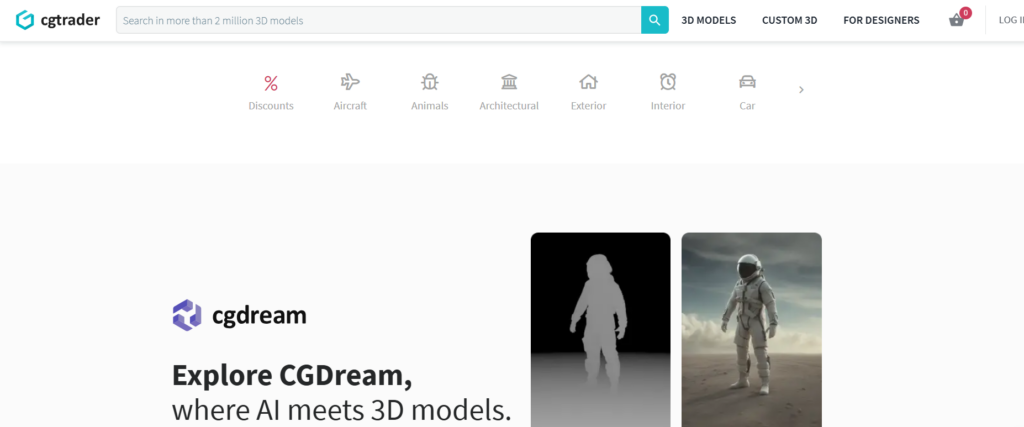The width and height of the screenshot is (1024, 427).
Task: Click the Log In link
Action: coord(1010,20)
